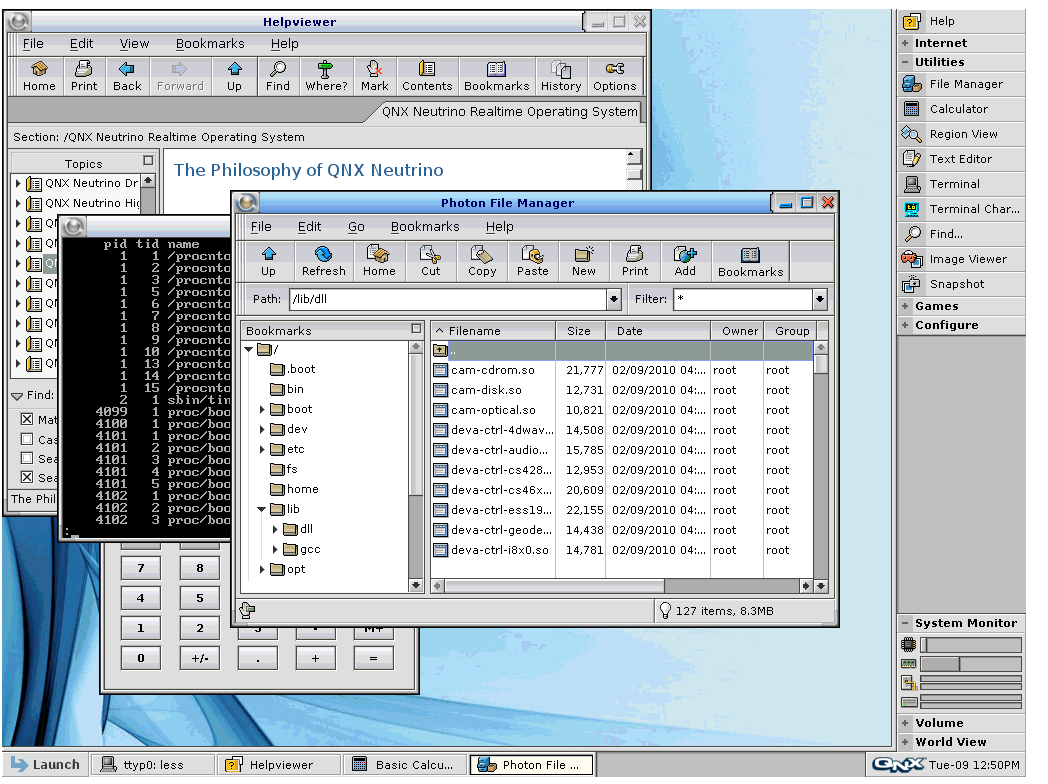Collapse the lib folder in Bookmarks tree

tap(262, 509)
